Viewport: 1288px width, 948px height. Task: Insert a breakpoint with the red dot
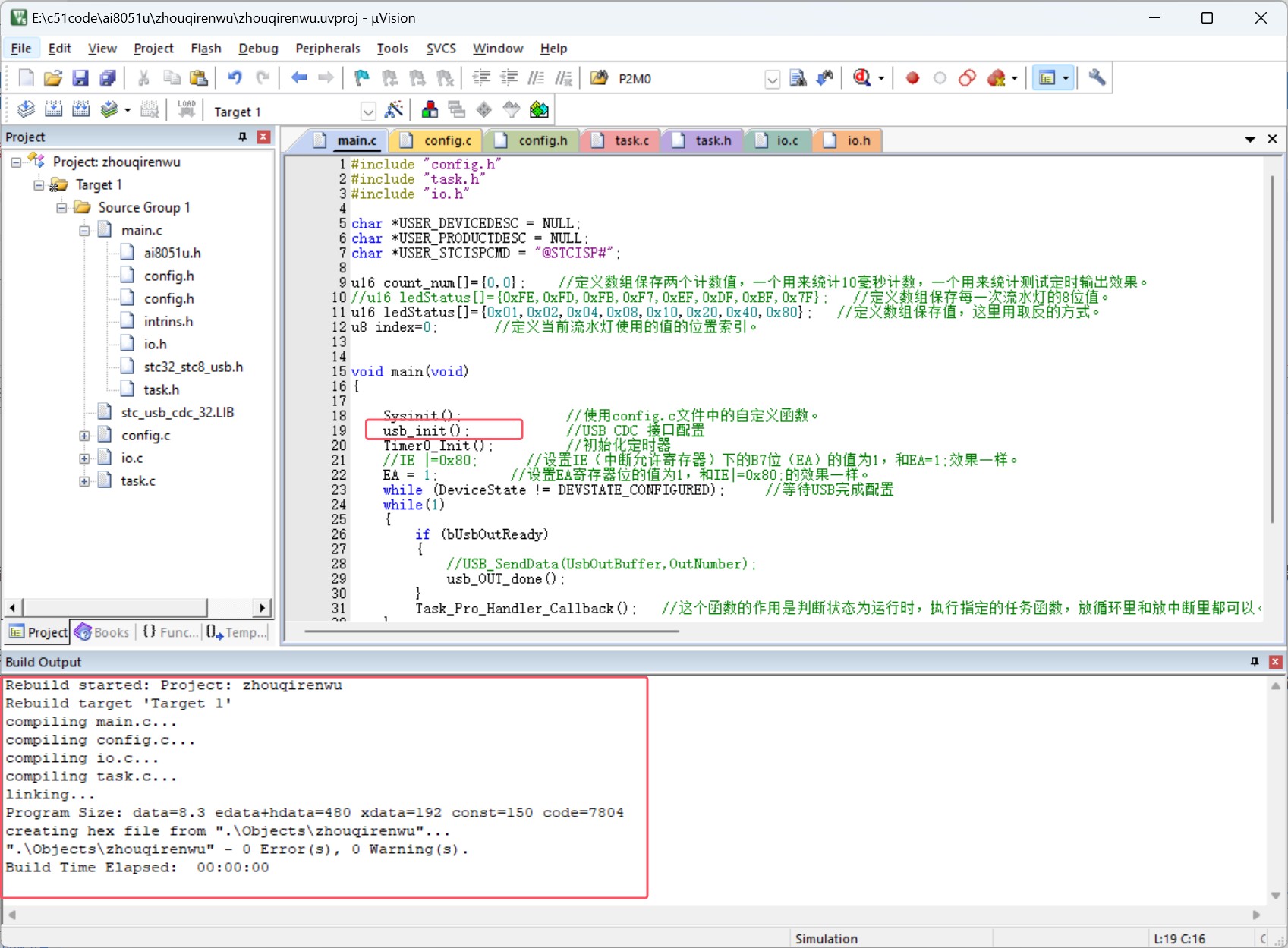coord(912,78)
